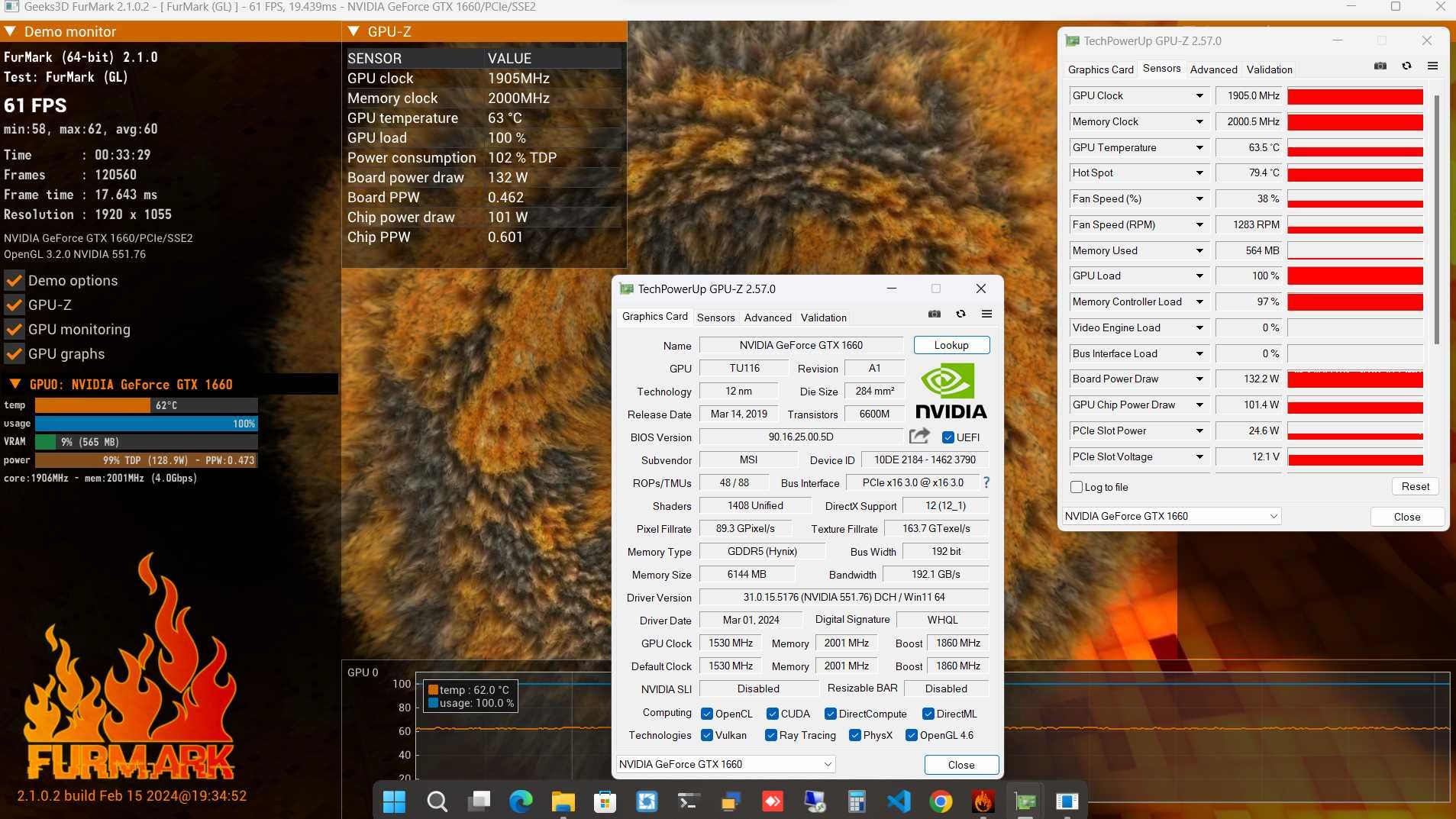Click Close button in Graphics Card window
The width and height of the screenshot is (1456, 819).
(961, 765)
